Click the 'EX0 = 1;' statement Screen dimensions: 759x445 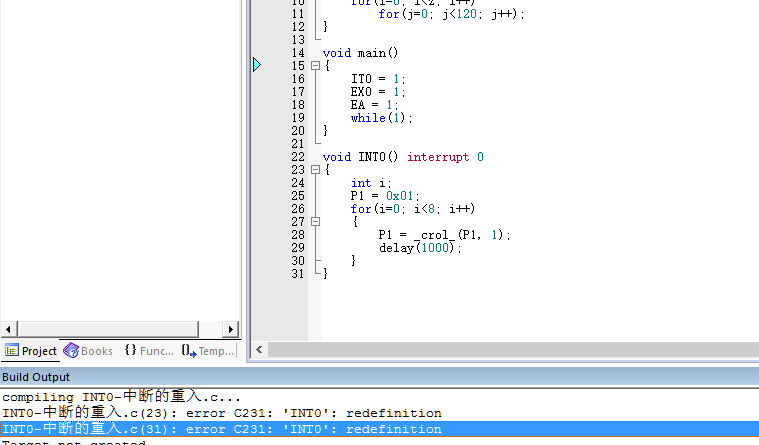click(378, 92)
